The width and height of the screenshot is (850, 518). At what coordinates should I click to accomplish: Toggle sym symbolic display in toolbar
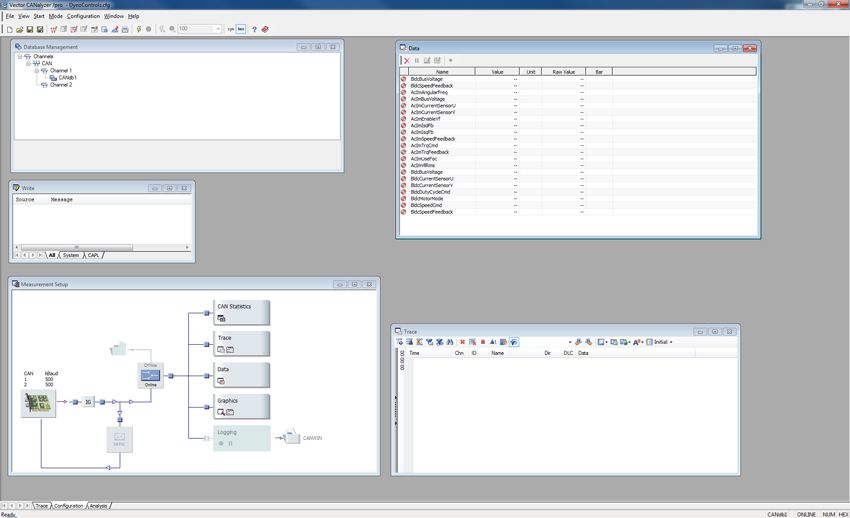click(230, 29)
